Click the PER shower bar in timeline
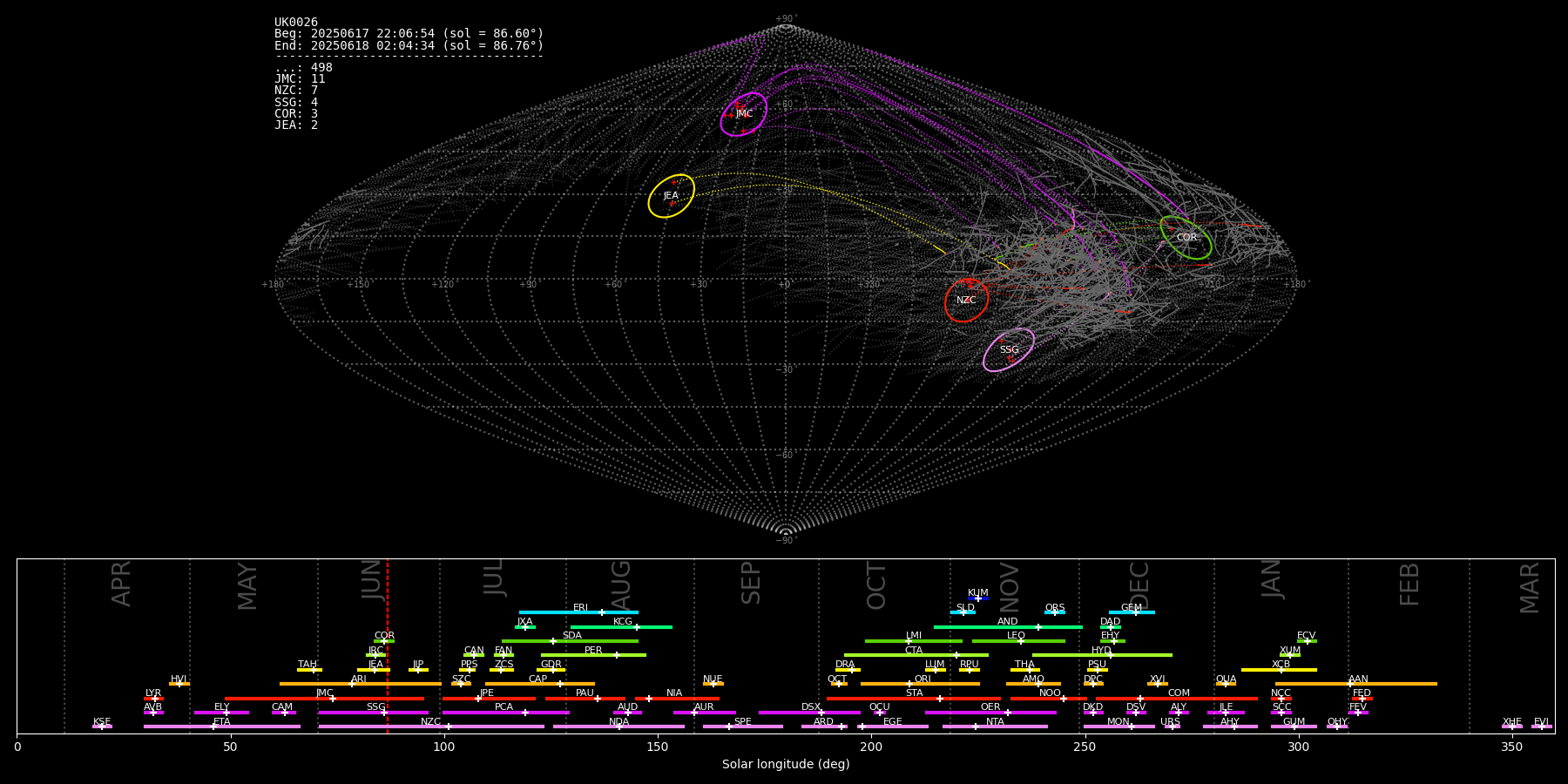The image size is (1568, 784). 593,655
